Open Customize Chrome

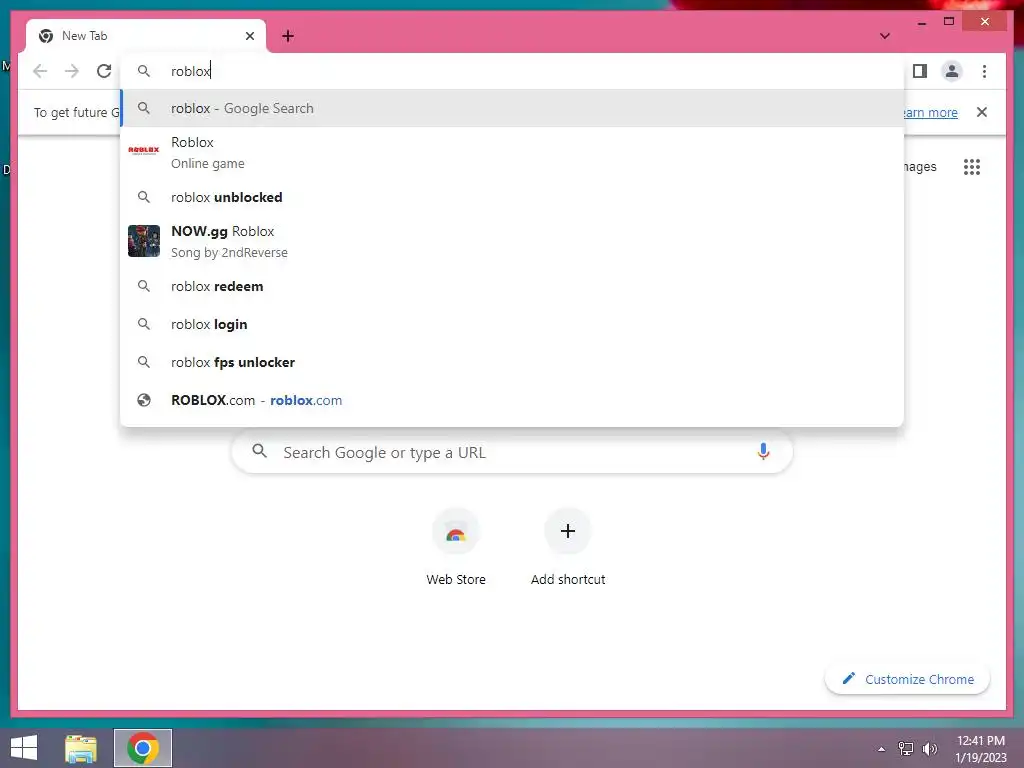[x=907, y=679]
